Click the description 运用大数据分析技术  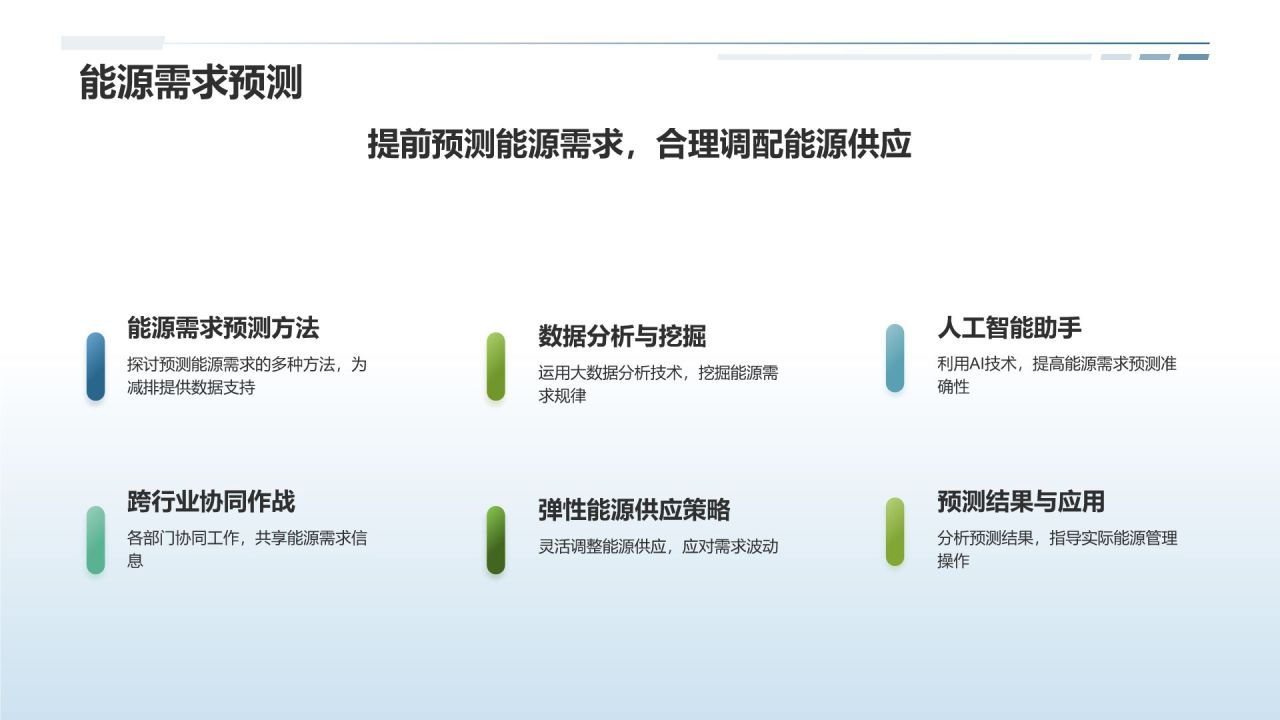coord(610,373)
